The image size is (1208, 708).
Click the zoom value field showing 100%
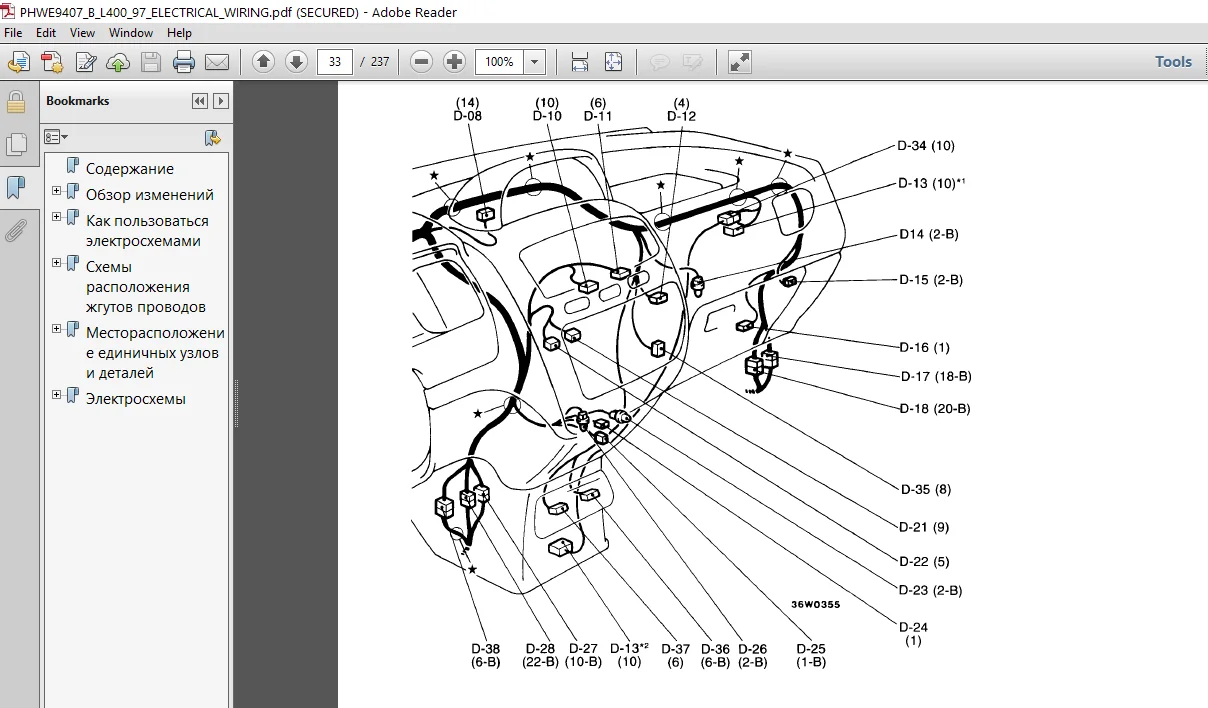(500, 62)
